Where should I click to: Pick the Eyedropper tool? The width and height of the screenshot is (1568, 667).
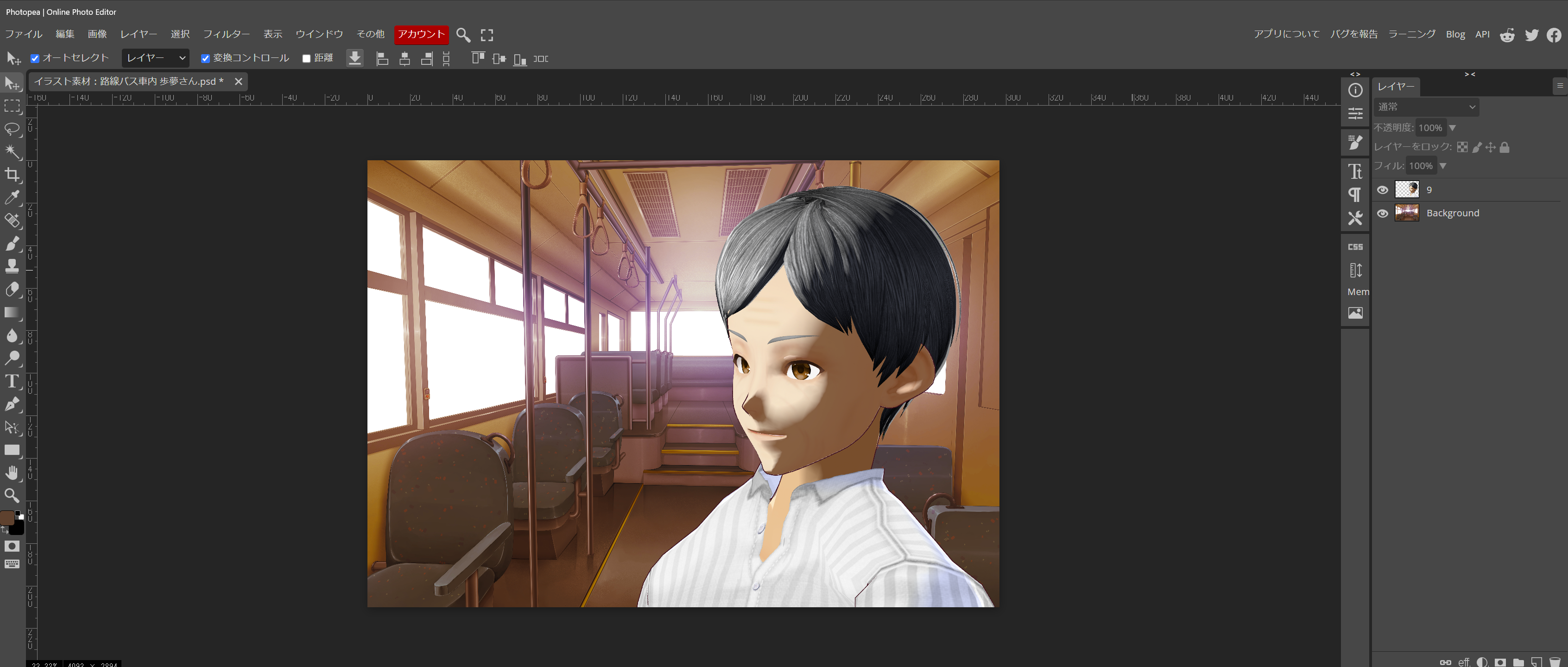[12, 197]
